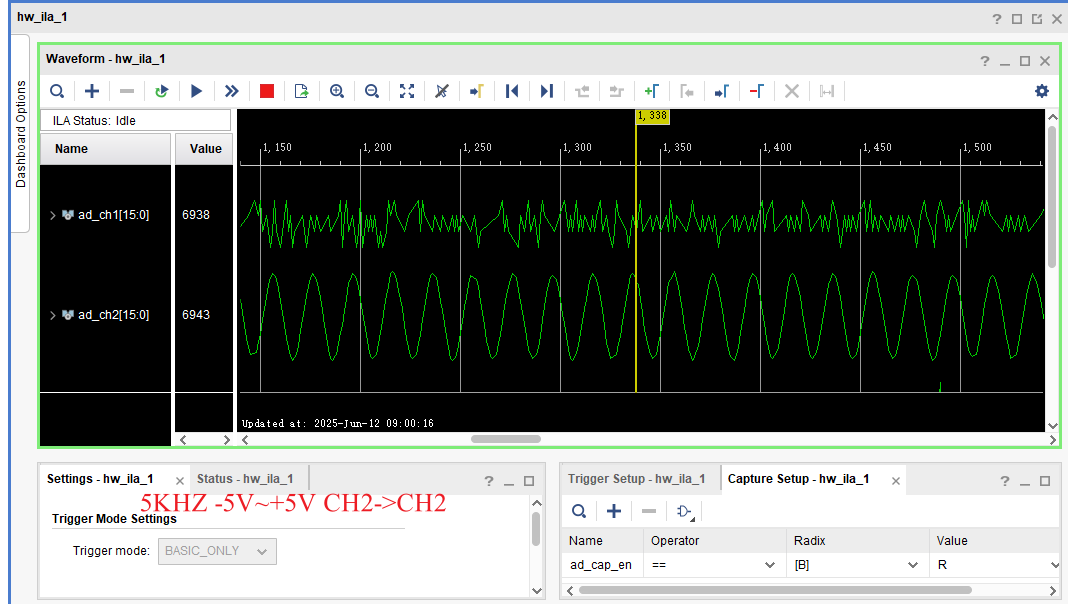This screenshot has width=1068, height=604.
Task: Open capture condition logic gate menu
Action: point(685,511)
